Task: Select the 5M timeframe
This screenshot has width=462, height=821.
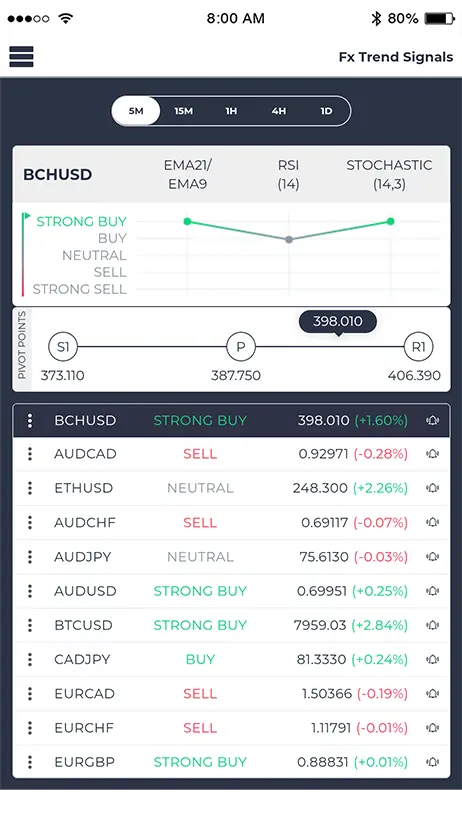Action: pos(136,111)
